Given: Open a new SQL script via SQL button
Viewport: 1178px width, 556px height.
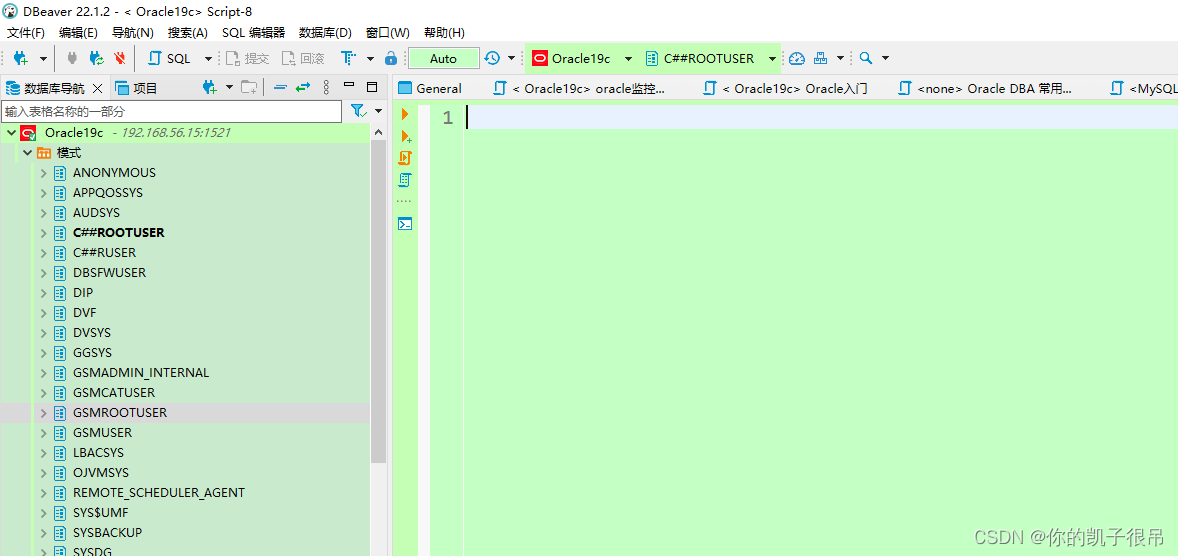Looking at the screenshot, I should pyautogui.click(x=171, y=58).
